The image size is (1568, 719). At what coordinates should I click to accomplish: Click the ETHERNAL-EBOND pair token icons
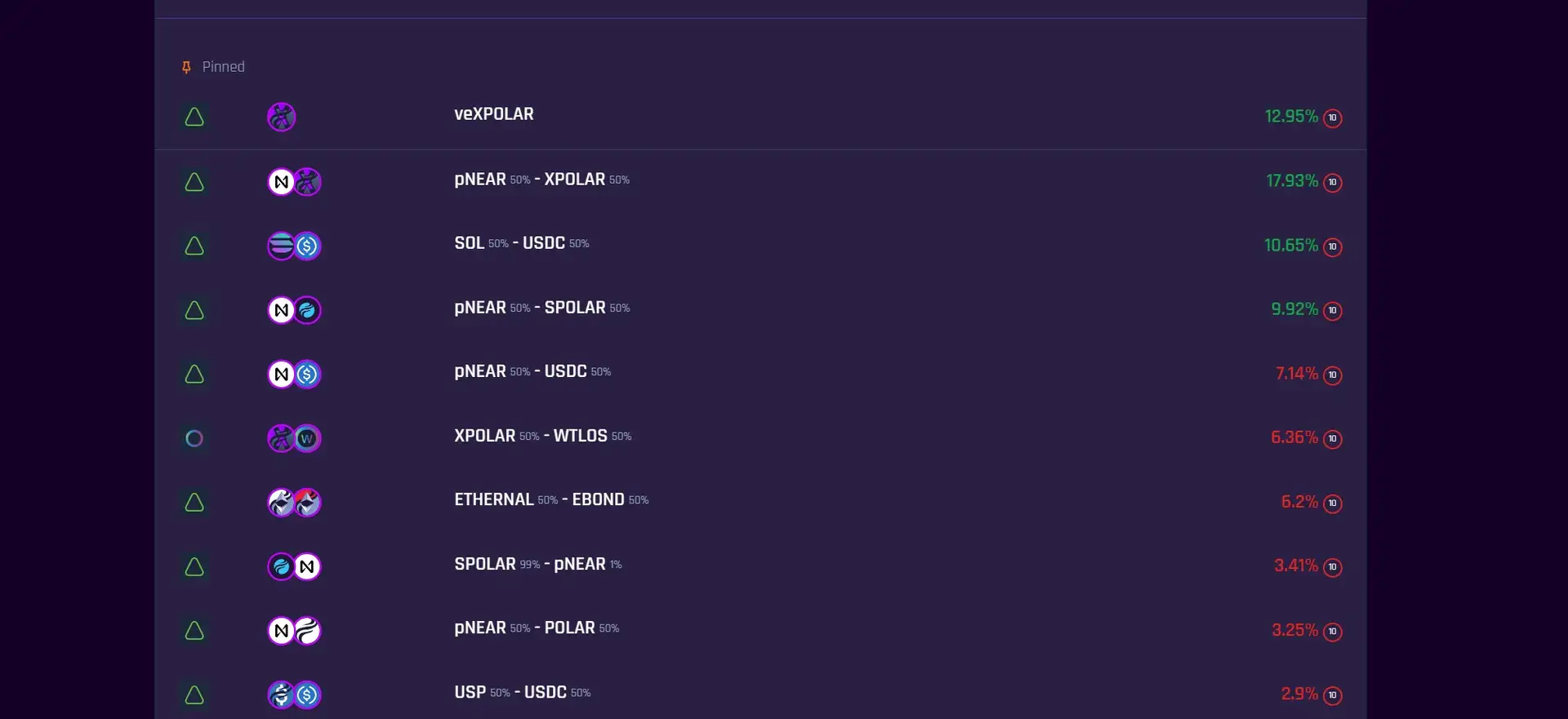coord(294,503)
